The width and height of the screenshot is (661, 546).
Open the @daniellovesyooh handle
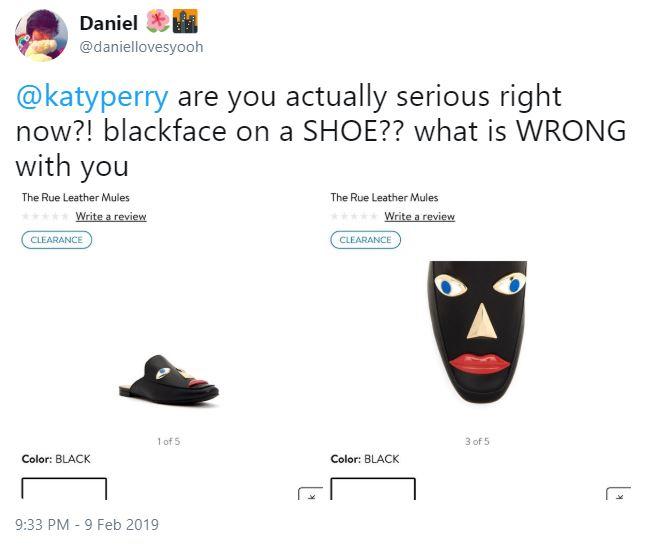(140, 47)
